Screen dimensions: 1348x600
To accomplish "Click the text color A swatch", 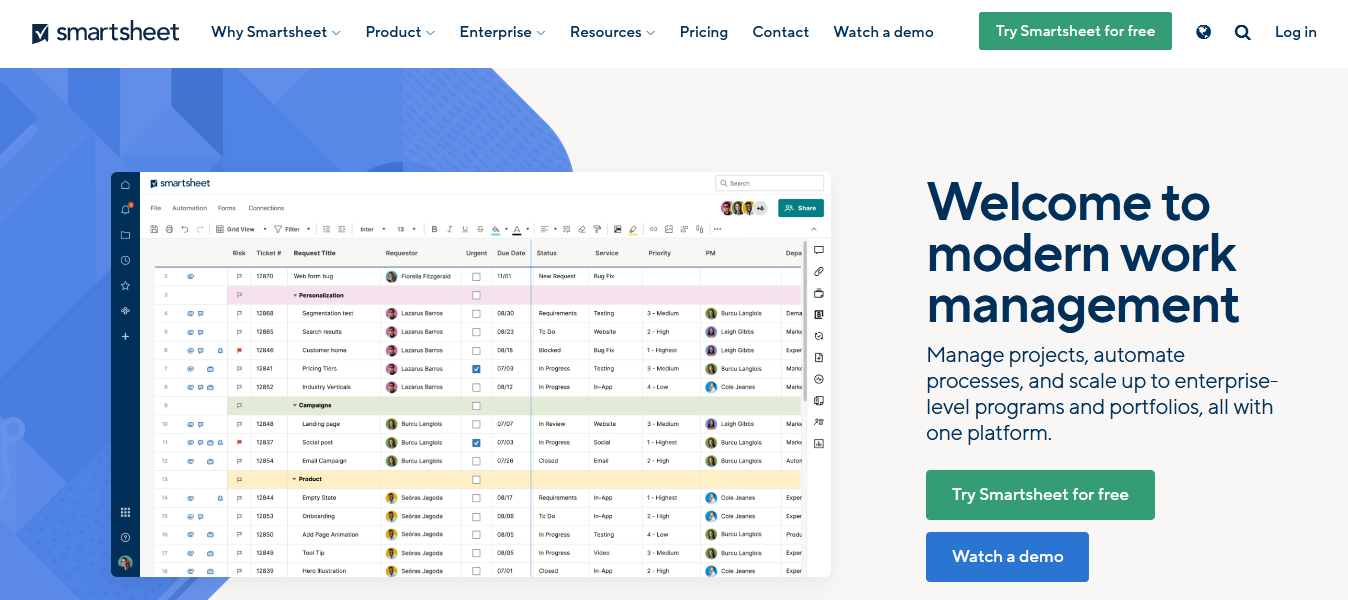I will click(517, 229).
